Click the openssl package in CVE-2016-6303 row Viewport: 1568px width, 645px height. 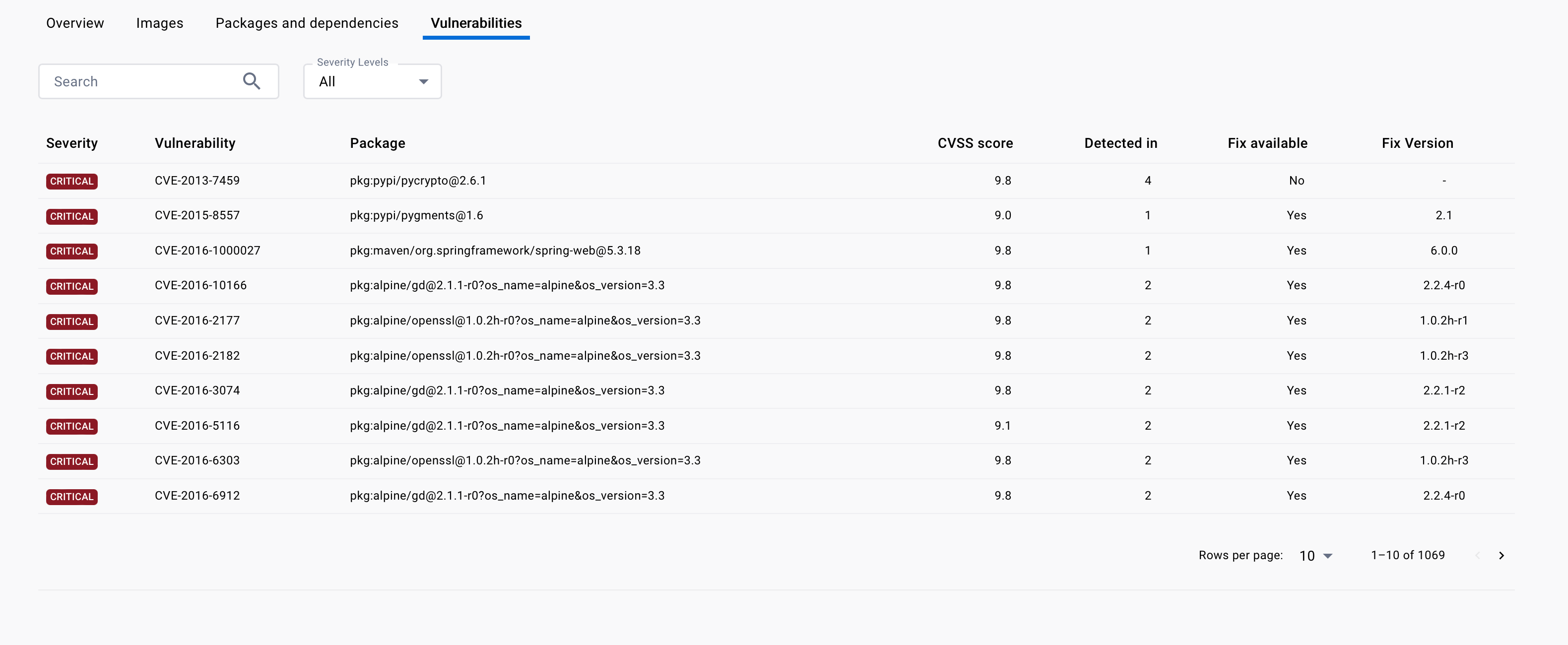pyautogui.click(x=525, y=460)
